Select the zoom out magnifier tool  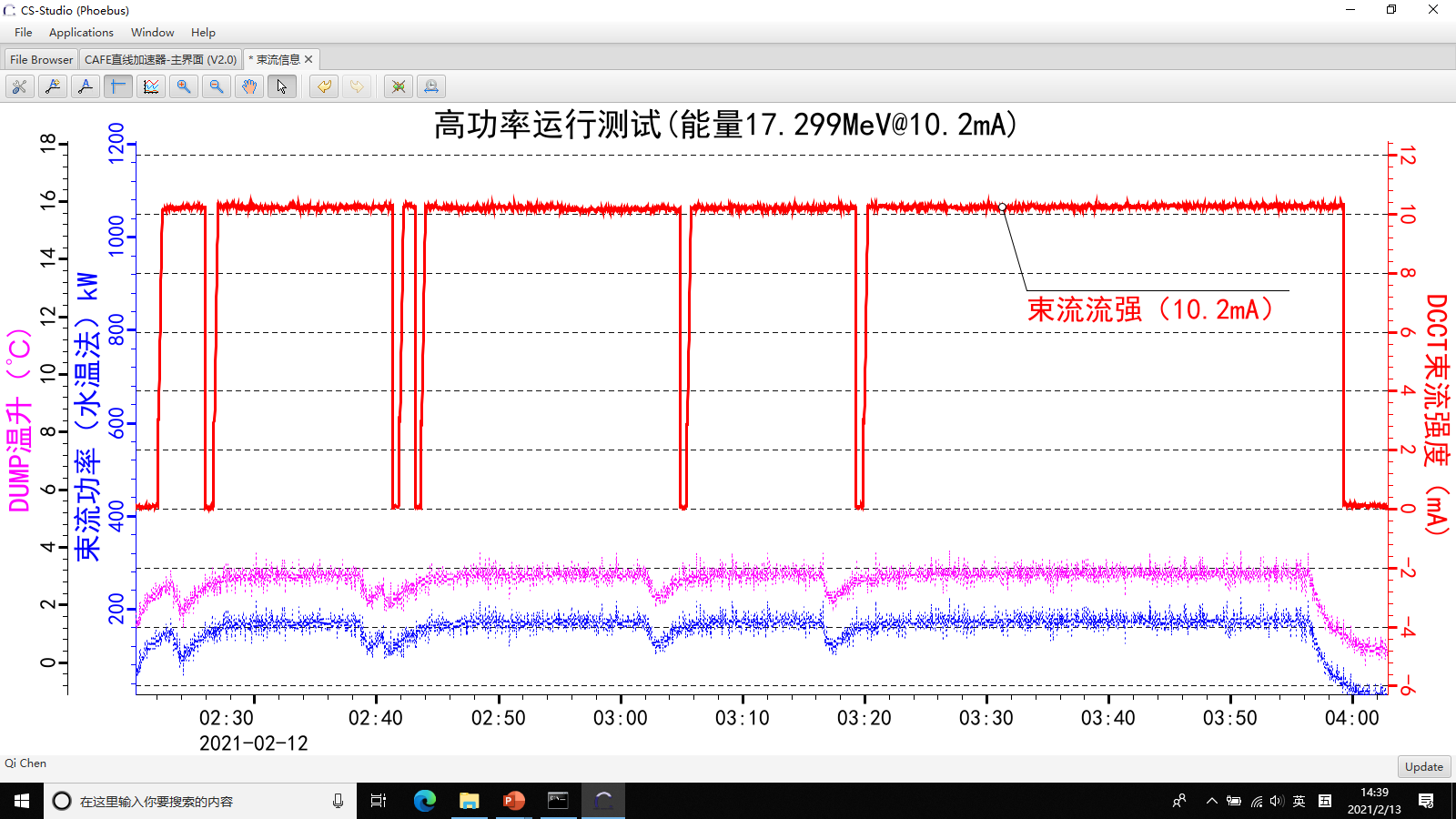coord(217,86)
